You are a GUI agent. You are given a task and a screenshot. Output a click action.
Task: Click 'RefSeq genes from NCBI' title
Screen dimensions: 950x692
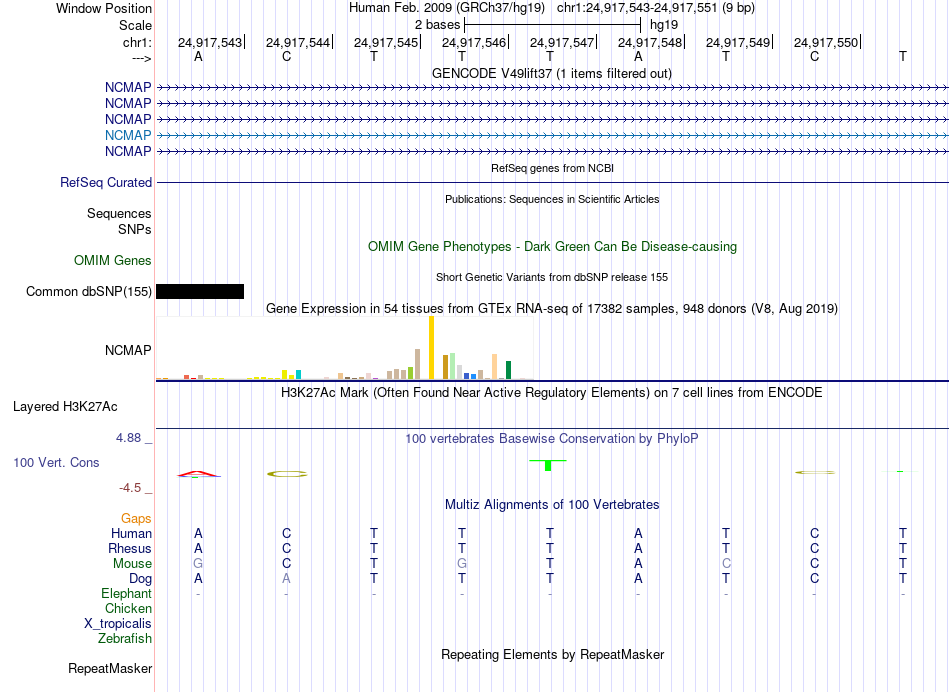pos(553,168)
